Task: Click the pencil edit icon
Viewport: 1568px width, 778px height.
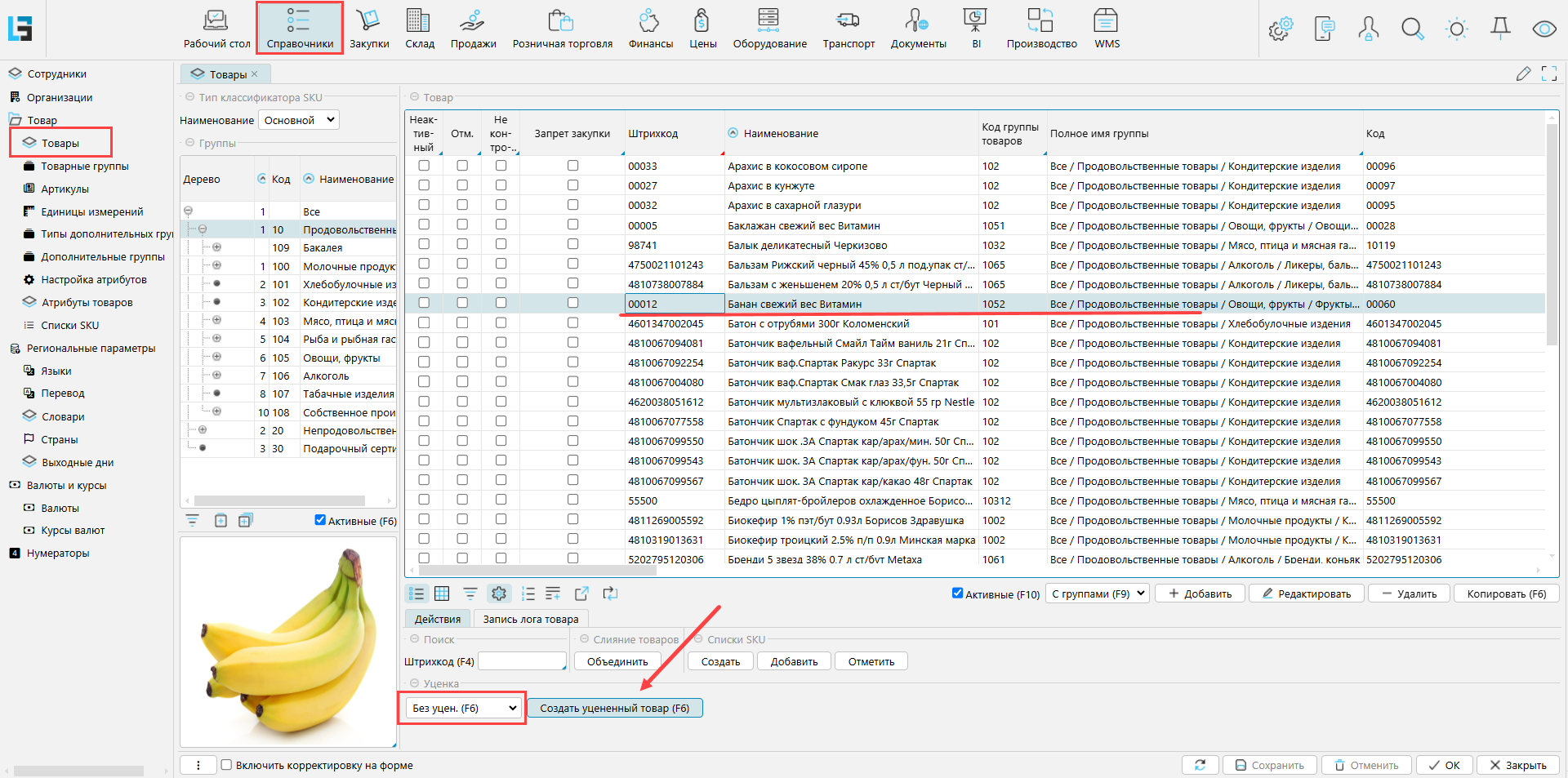Action: (x=1523, y=74)
